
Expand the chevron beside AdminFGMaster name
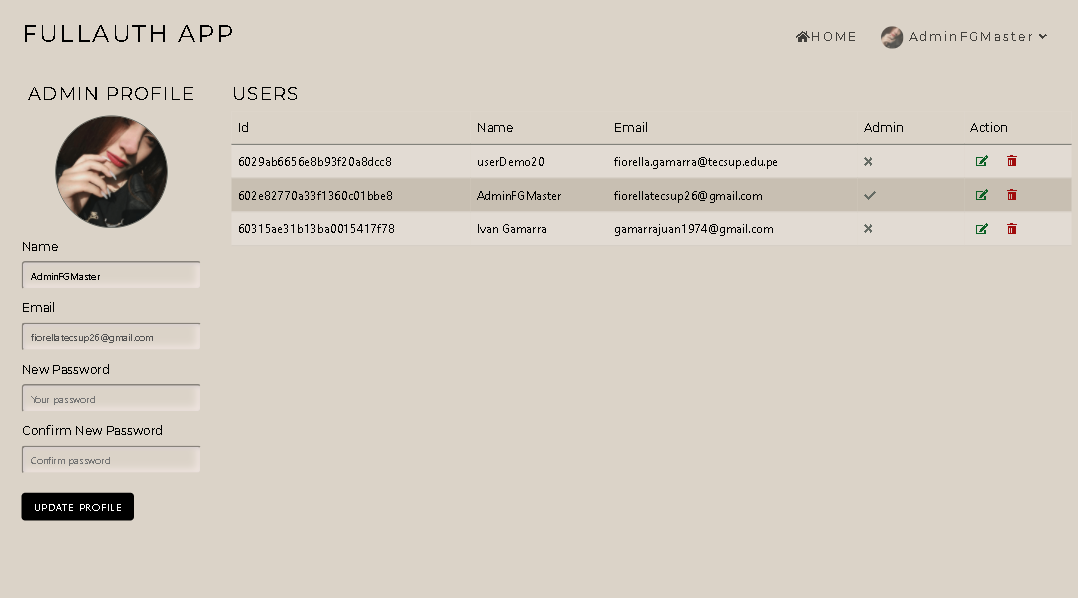coord(1043,37)
